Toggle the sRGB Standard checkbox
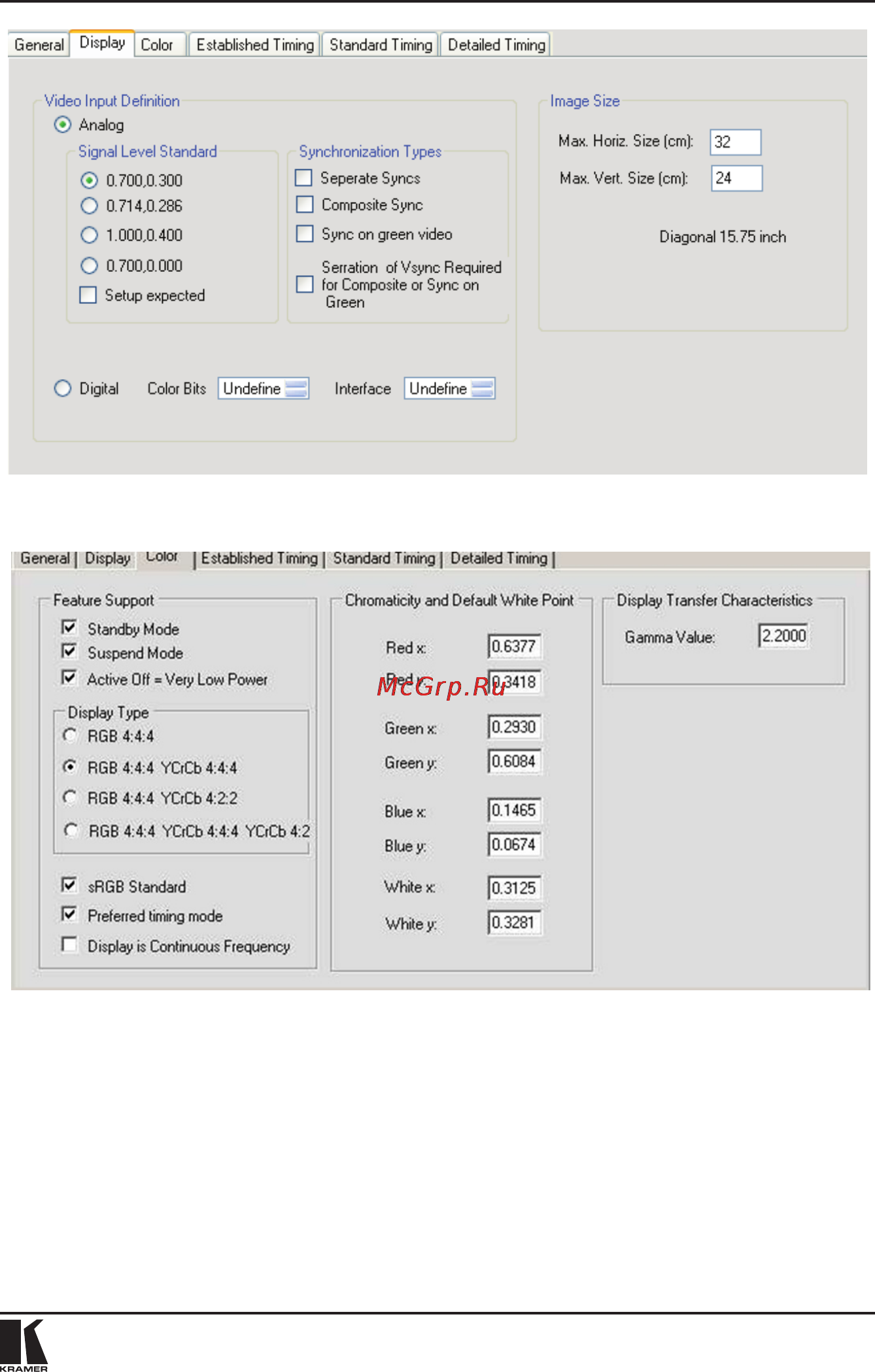This screenshot has width=875, height=1372. (x=69, y=885)
